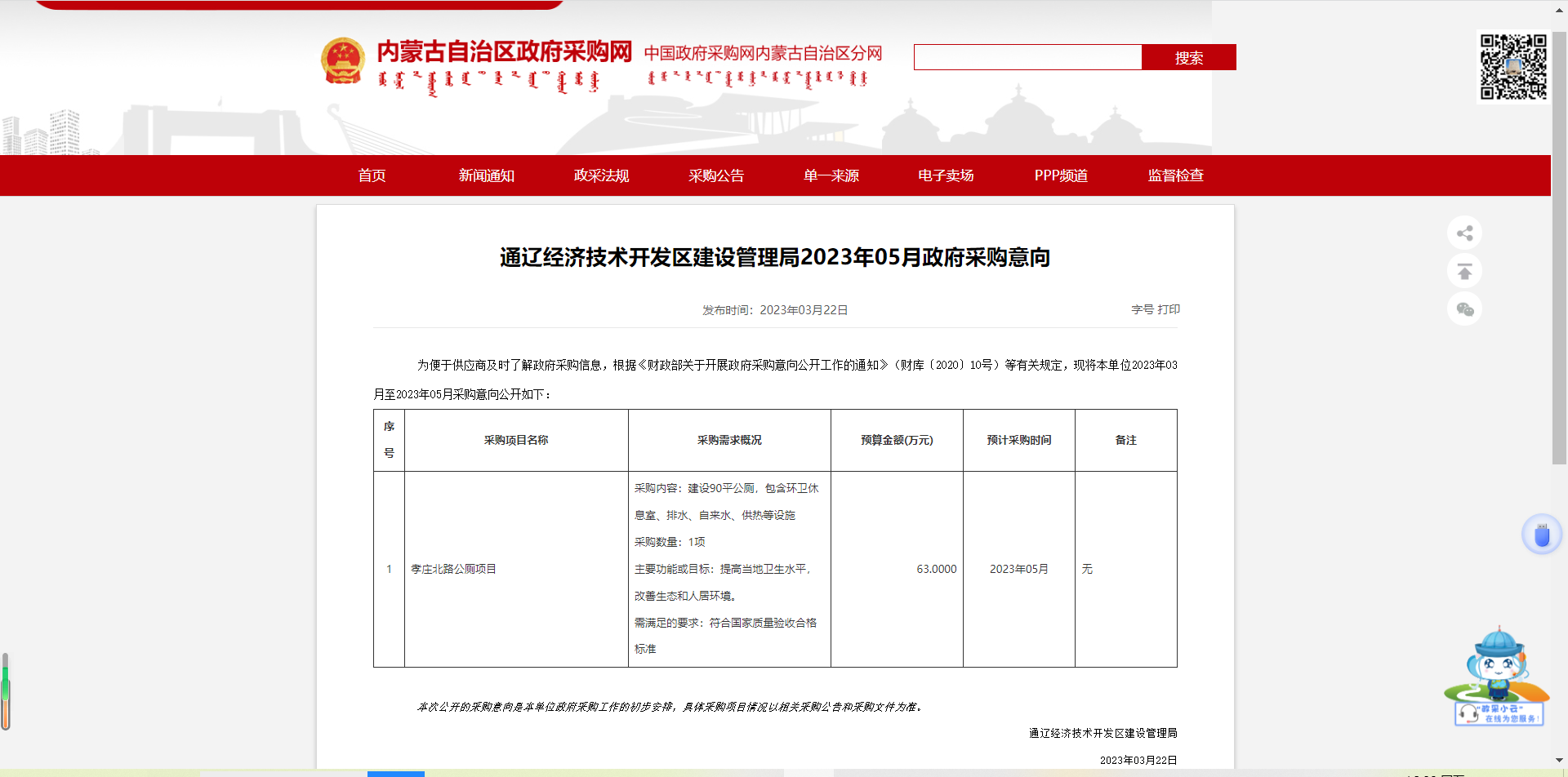Go to 首页 in navigation bar

point(372,175)
